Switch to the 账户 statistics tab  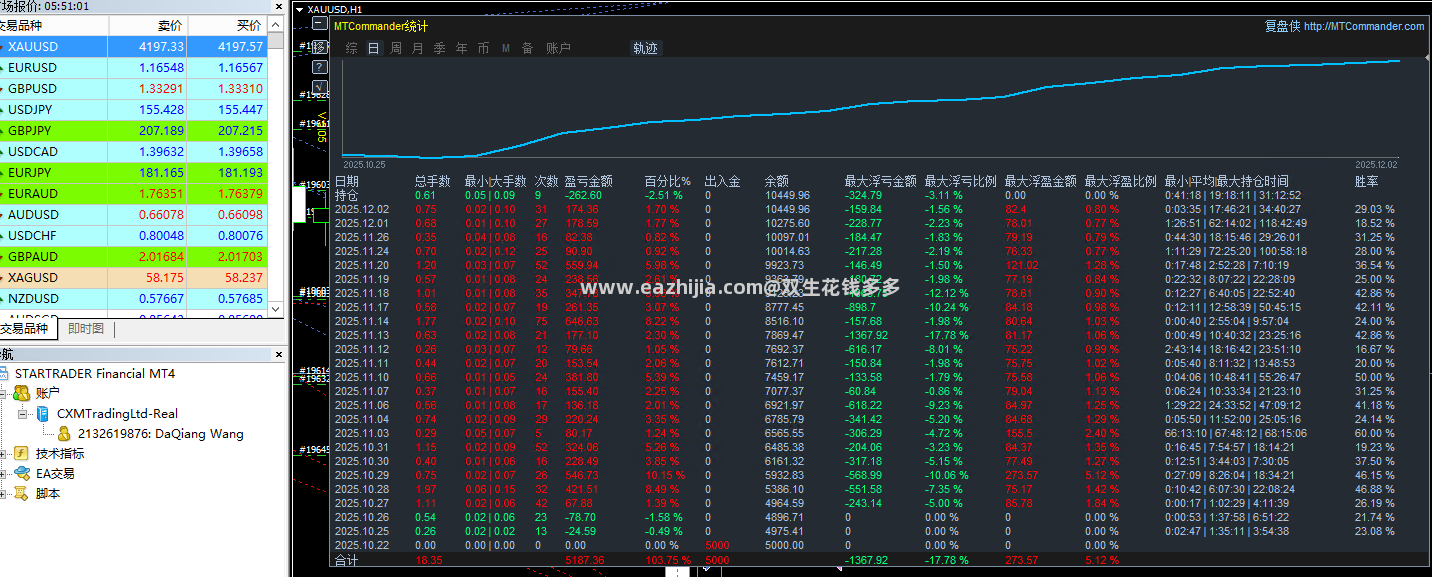[x=558, y=48]
